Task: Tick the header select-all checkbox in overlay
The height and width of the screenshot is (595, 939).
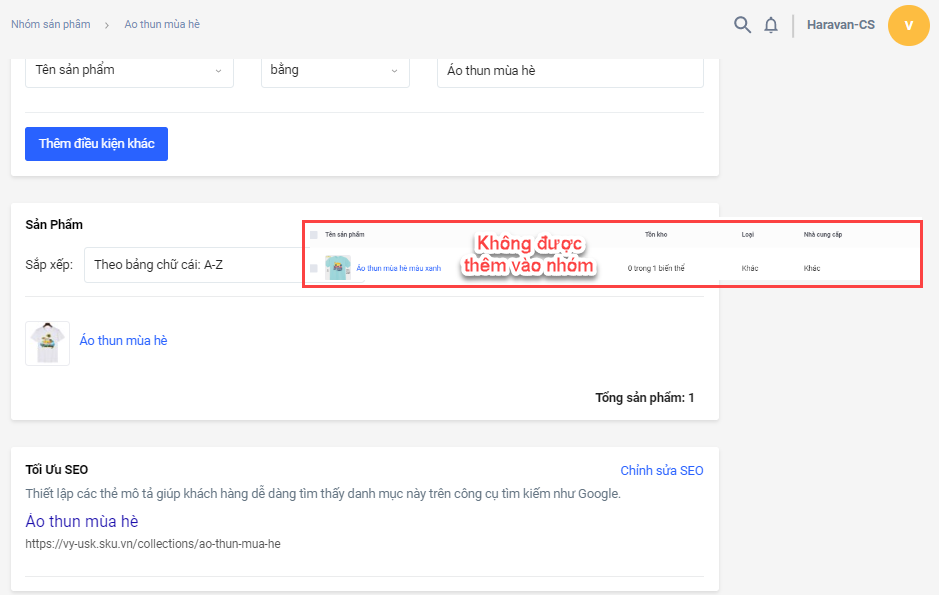Action: pos(314,235)
